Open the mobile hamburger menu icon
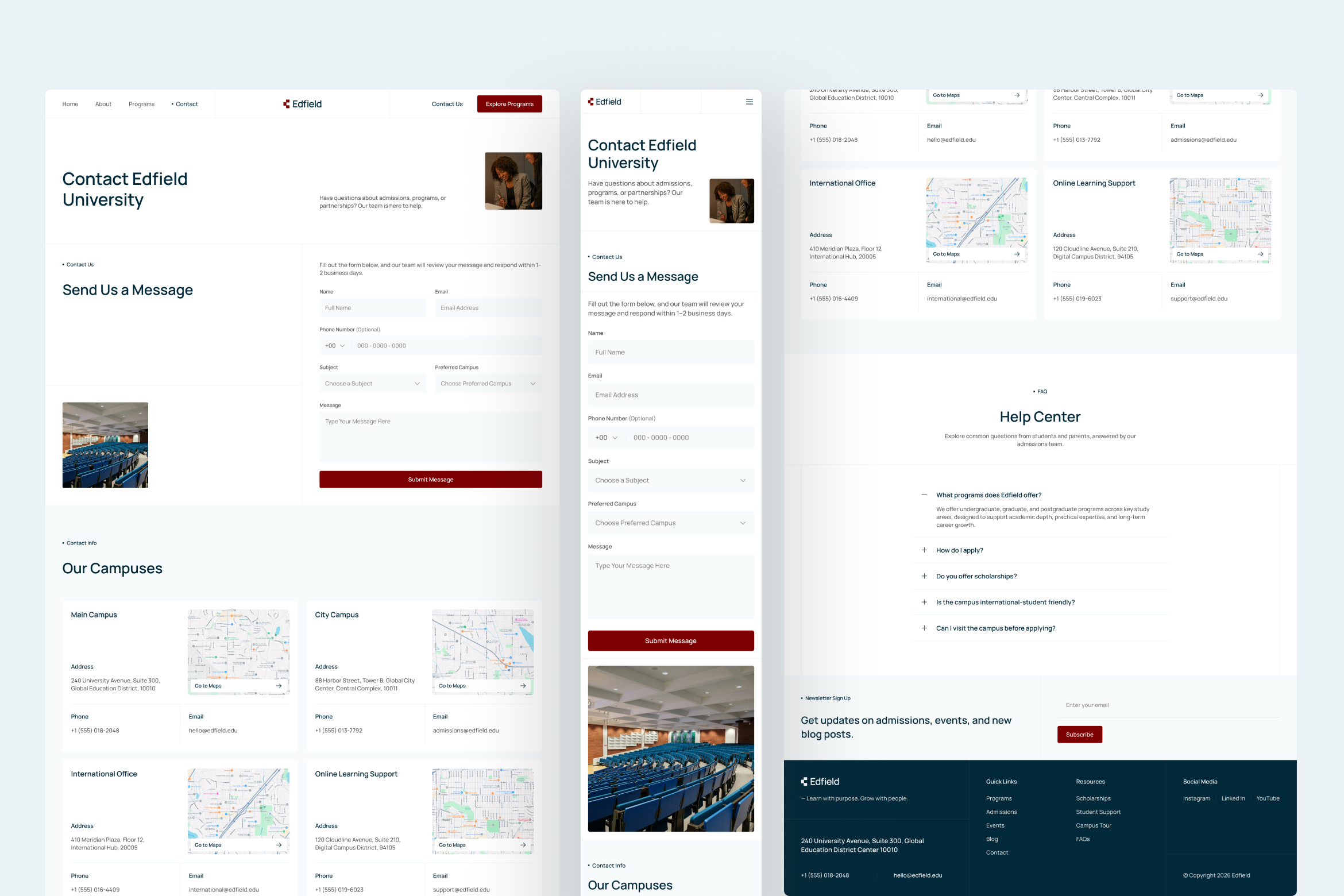 coord(749,102)
